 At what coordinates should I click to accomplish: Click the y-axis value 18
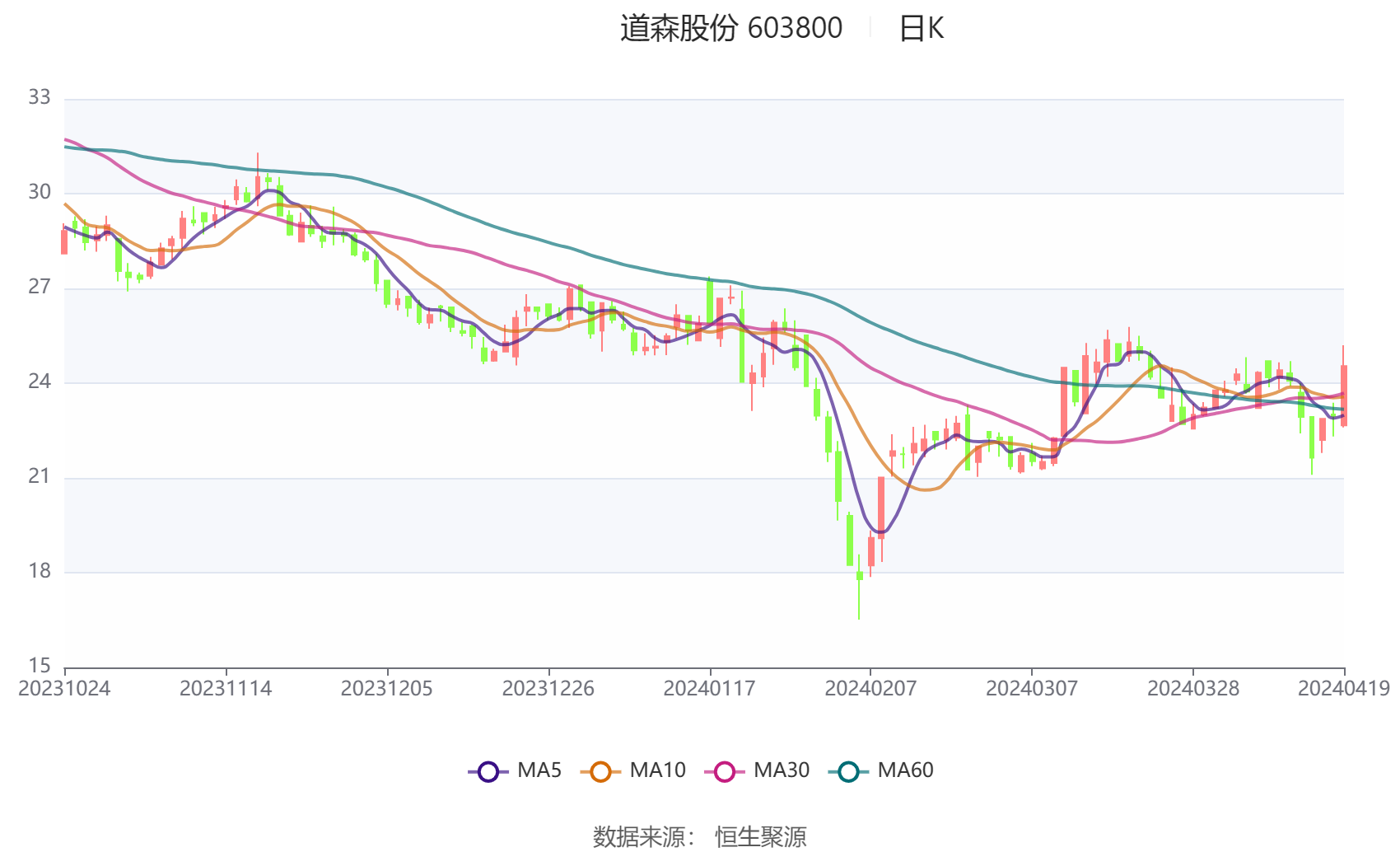(x=40, y=571)
